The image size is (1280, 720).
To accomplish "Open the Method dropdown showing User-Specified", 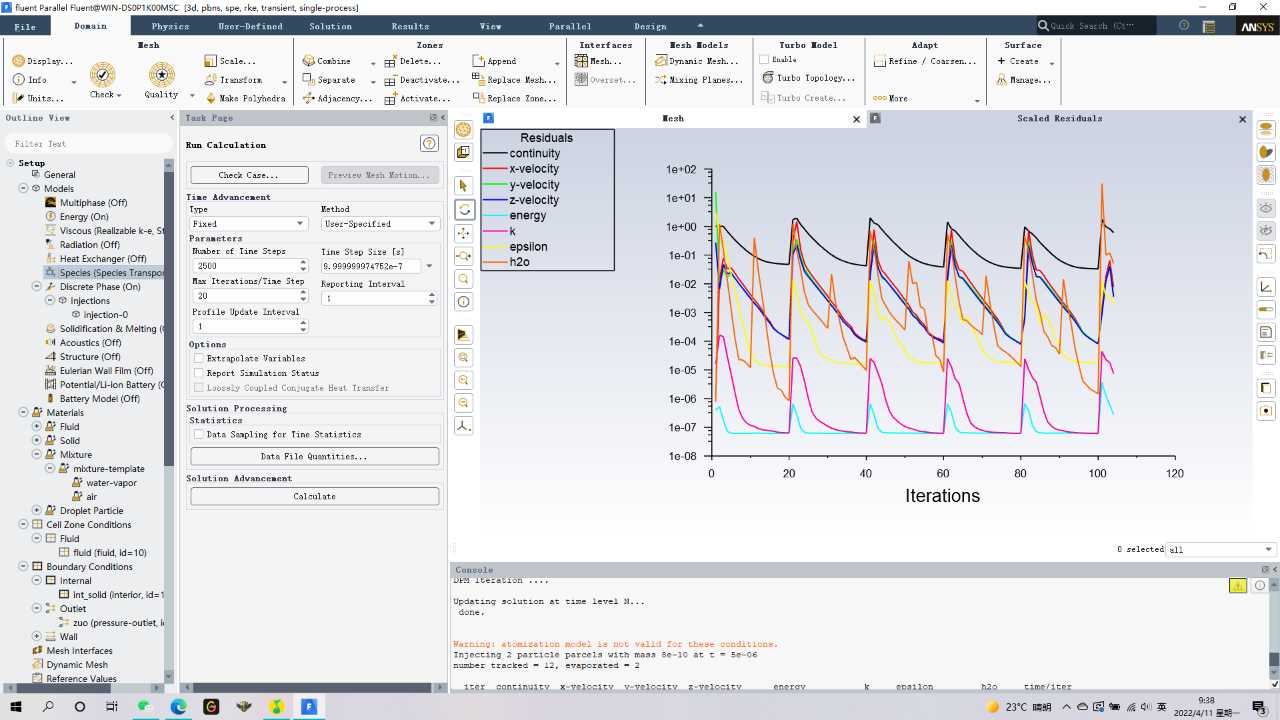I will 379,224.
